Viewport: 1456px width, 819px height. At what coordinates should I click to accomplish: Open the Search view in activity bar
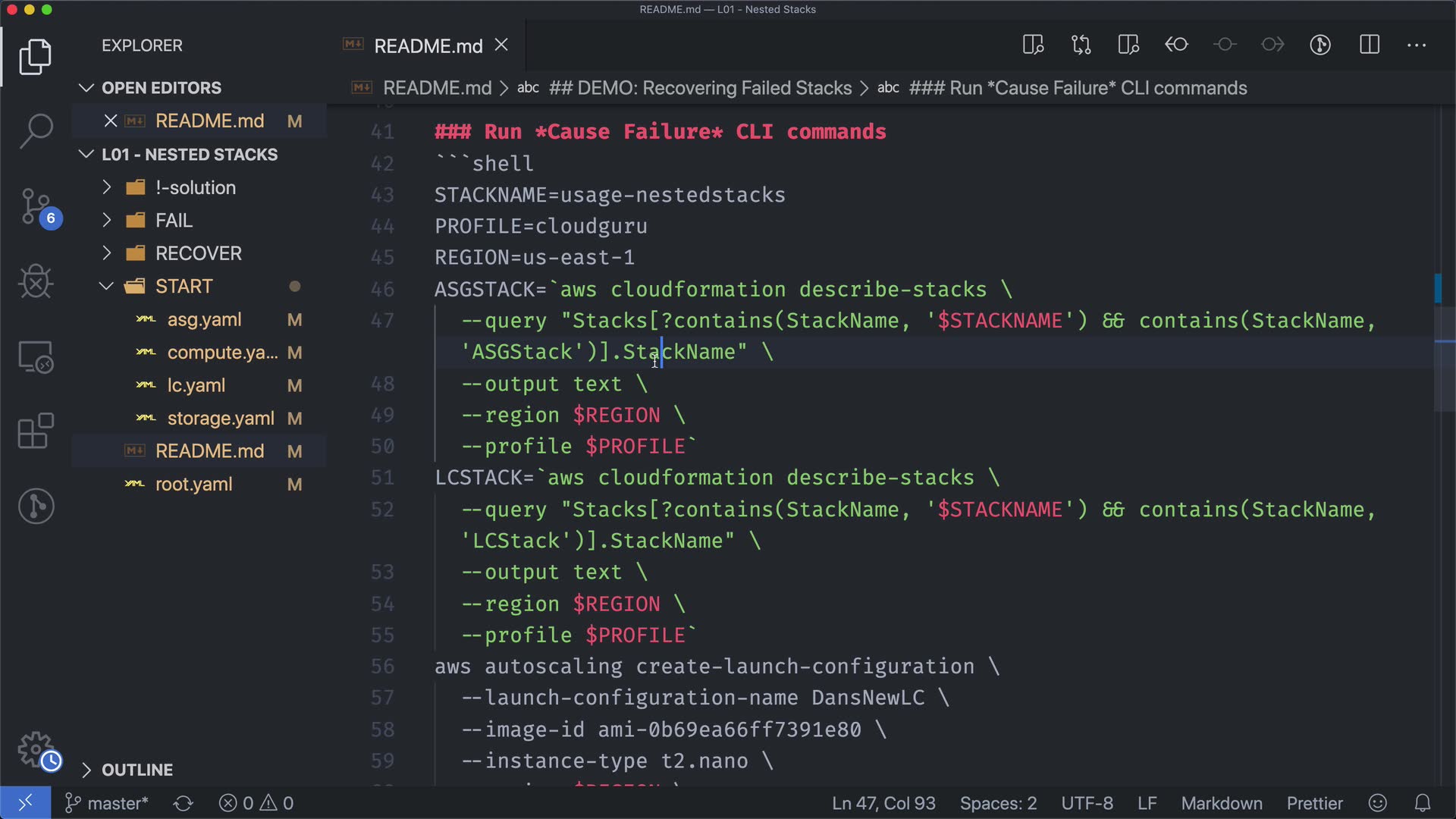coord(36,130)
